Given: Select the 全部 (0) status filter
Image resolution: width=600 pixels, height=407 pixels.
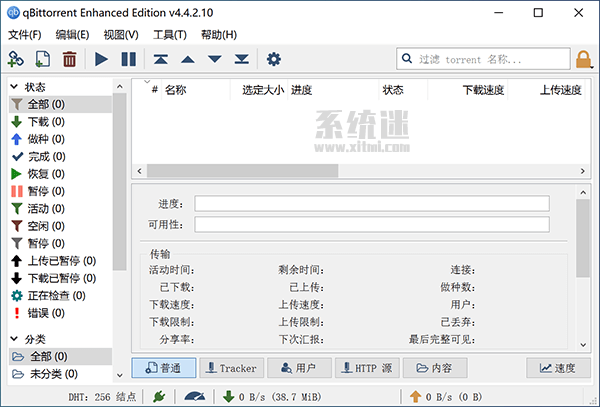Looking at the screenshot, I should click(60, 104).
